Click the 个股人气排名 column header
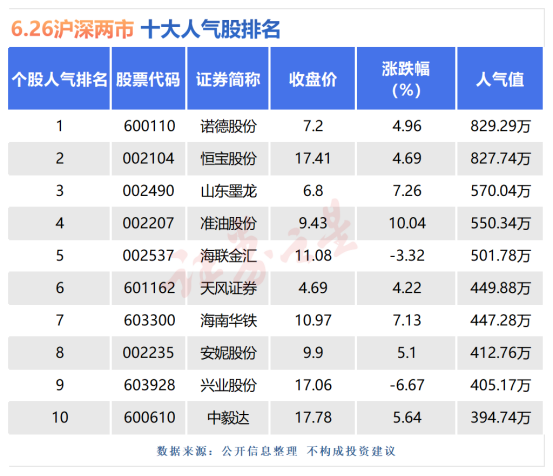 coord(59,78)
